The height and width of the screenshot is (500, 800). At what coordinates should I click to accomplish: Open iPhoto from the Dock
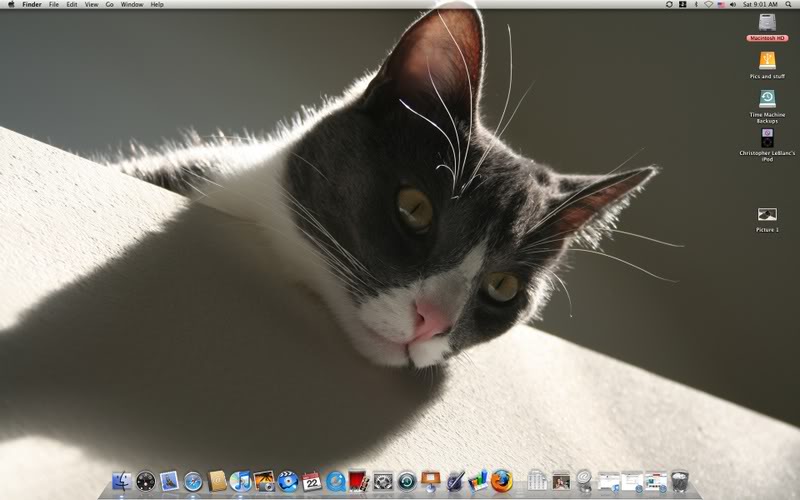264,481
